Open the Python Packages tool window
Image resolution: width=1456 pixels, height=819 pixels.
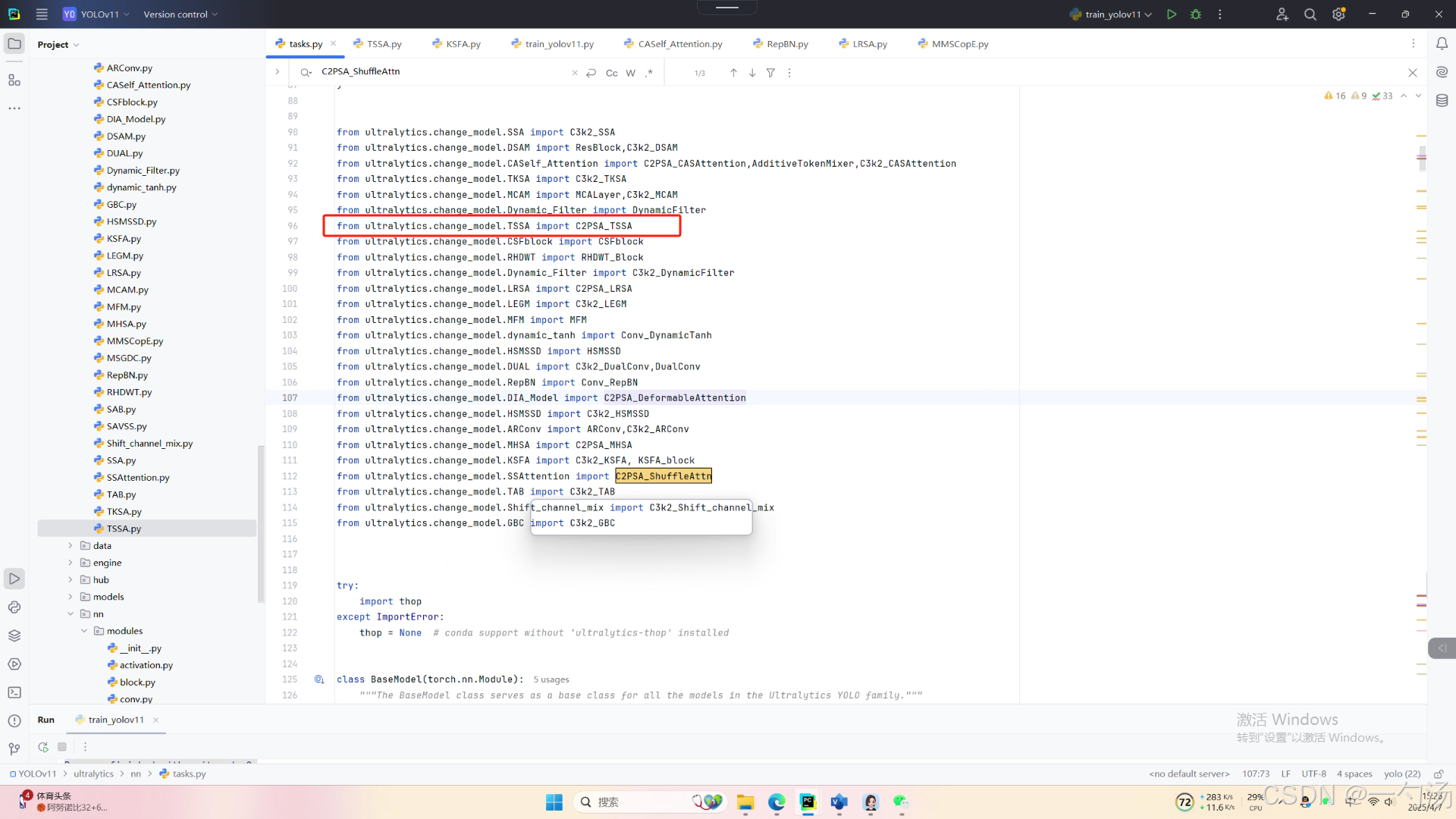tap(14, 635)
